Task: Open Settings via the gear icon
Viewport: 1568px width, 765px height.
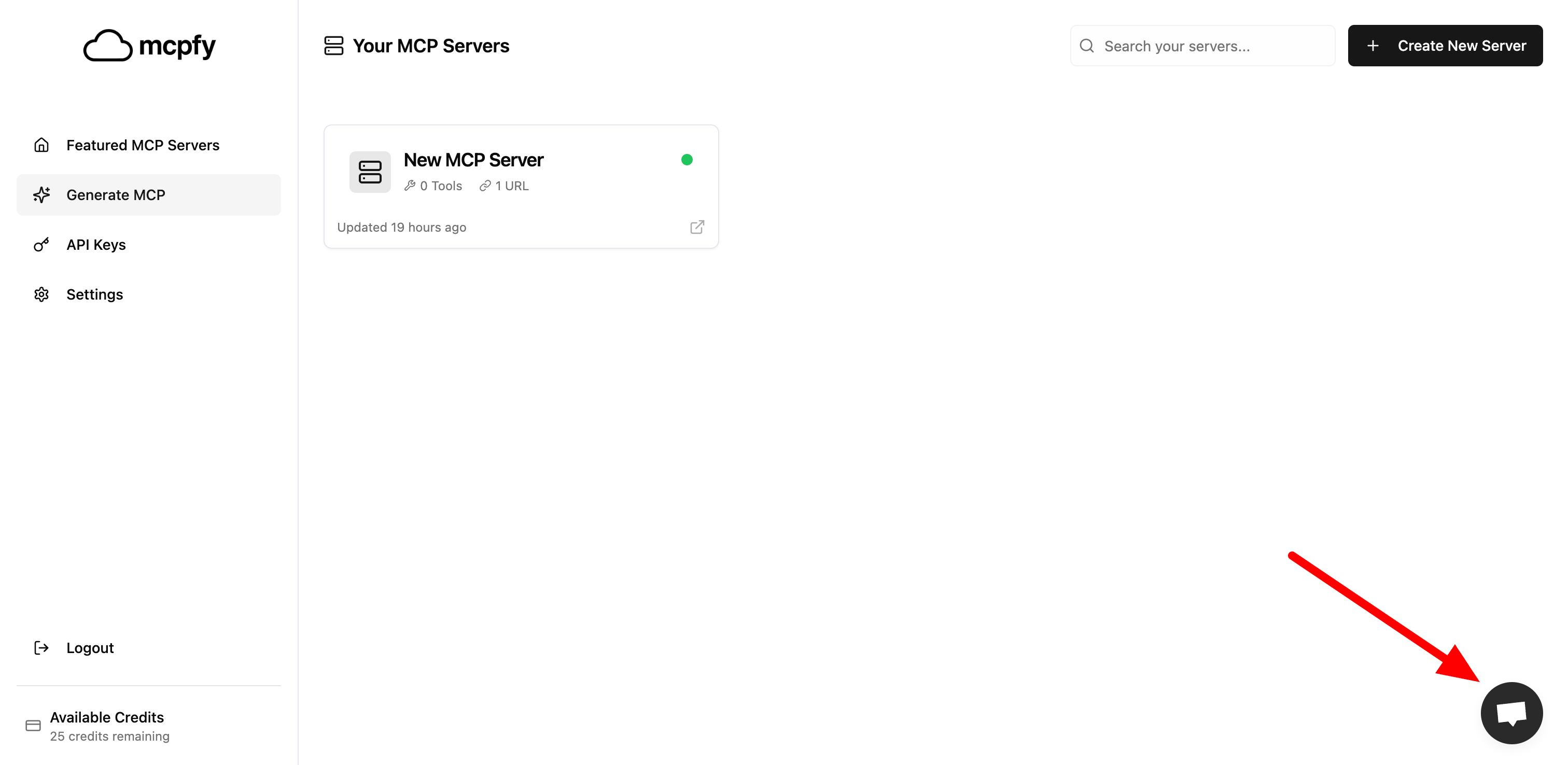Action: [x=41, y=294]
